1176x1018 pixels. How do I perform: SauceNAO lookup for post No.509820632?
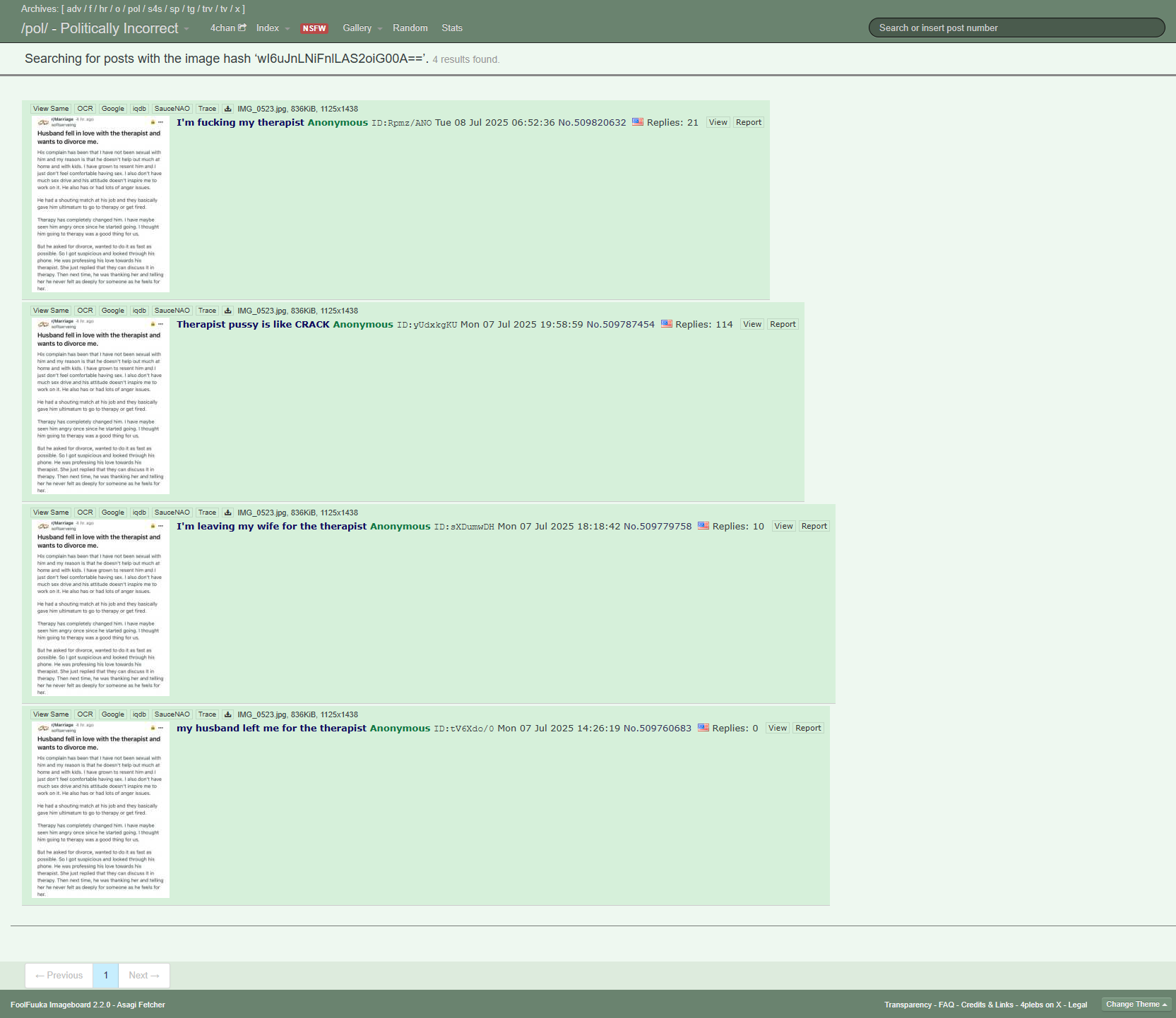(x=172, y=109)
